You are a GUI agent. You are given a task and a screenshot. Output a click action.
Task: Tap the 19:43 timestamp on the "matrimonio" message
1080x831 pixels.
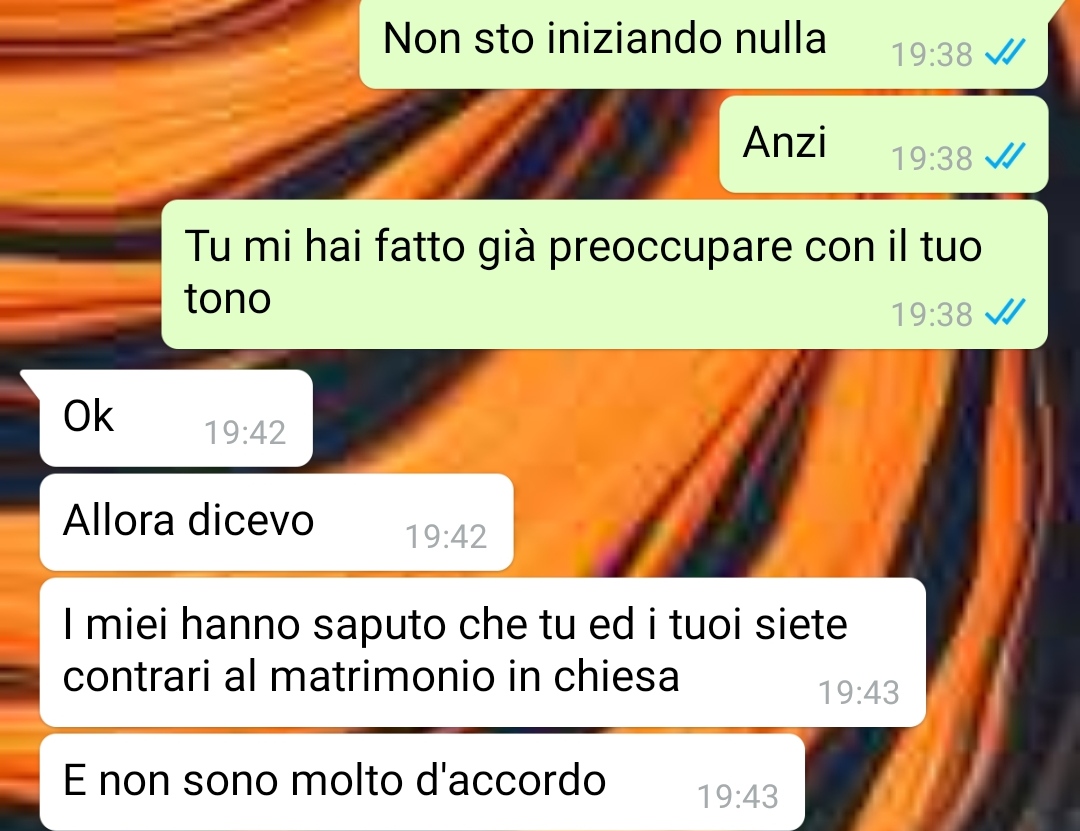859,693
